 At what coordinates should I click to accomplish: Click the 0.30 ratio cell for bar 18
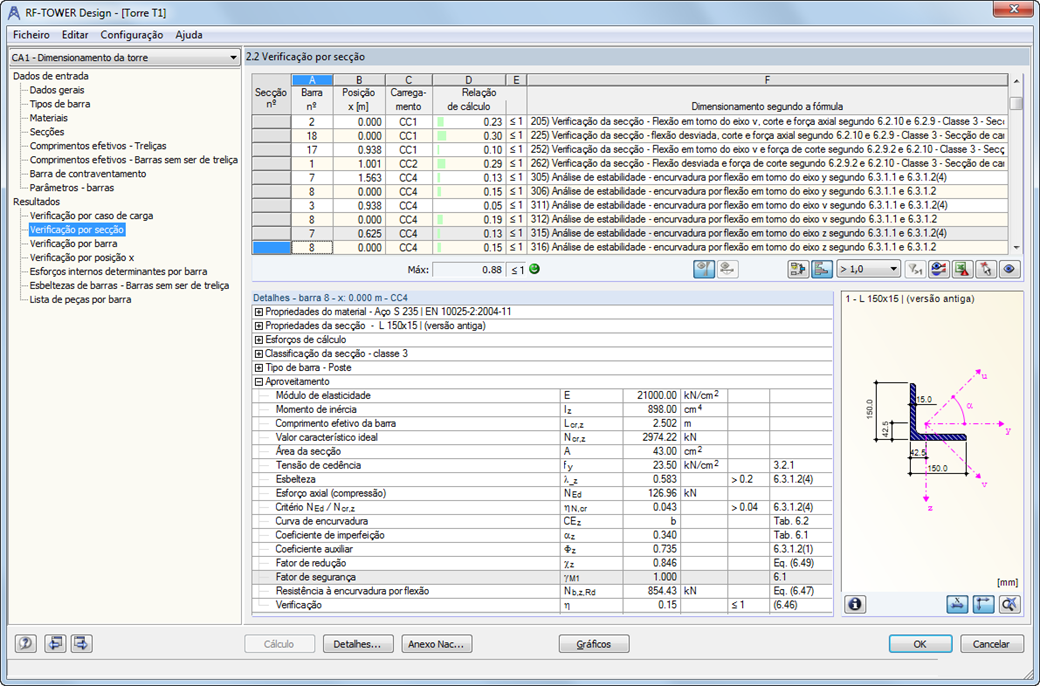pyautogui.click(x=469, y=135)
